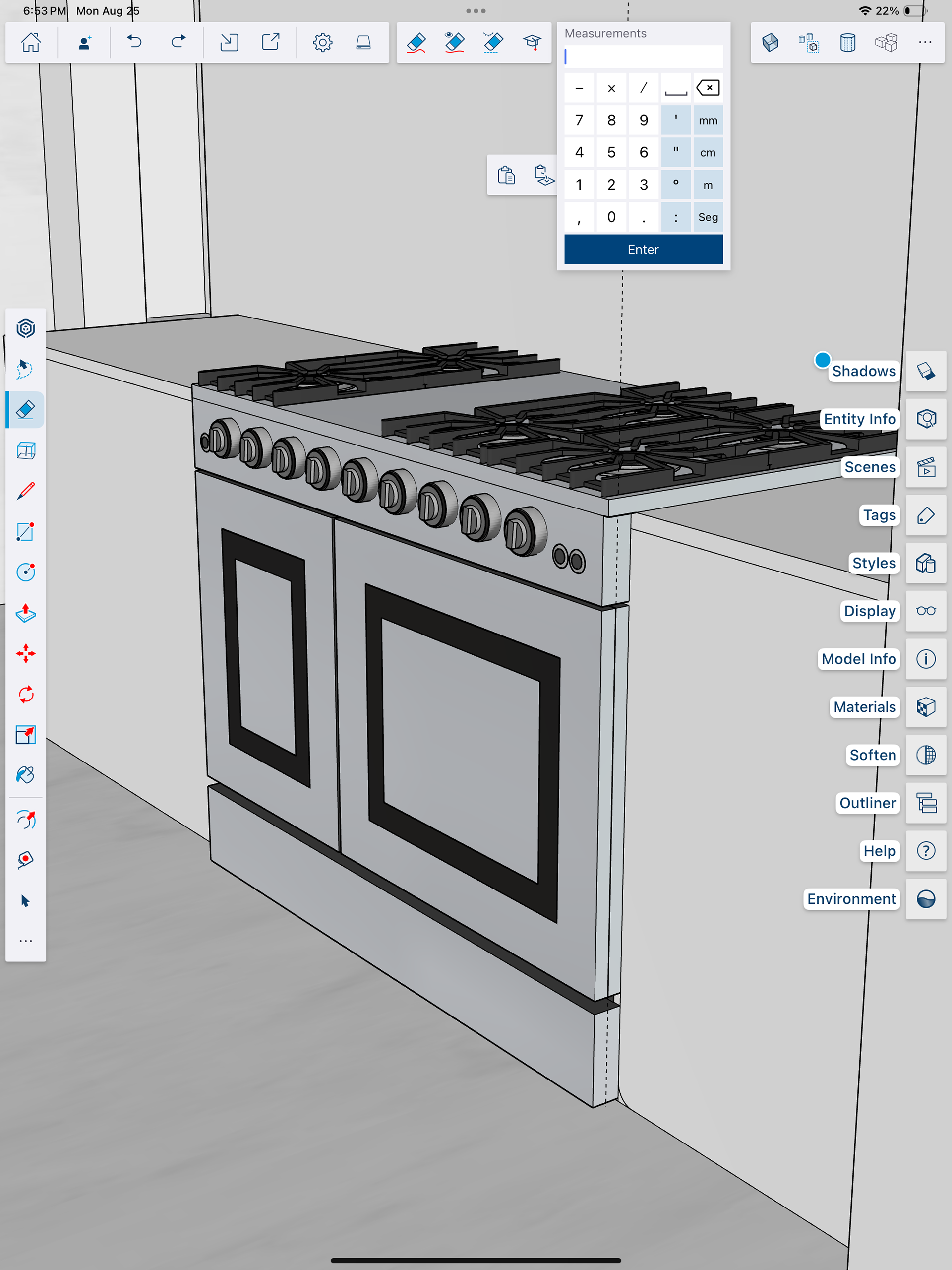
Task: Expand more tools in left toolbar
Action: 26,941
